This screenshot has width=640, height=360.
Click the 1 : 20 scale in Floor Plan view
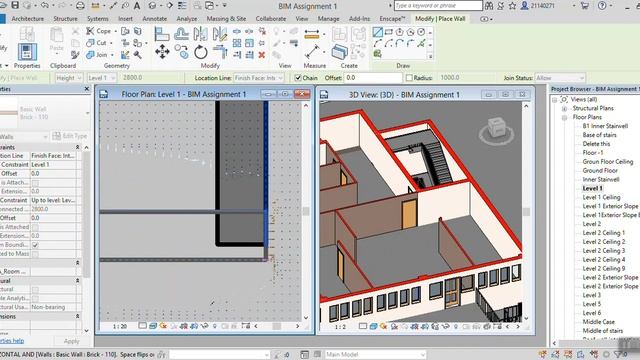click(x=120, y=327)
